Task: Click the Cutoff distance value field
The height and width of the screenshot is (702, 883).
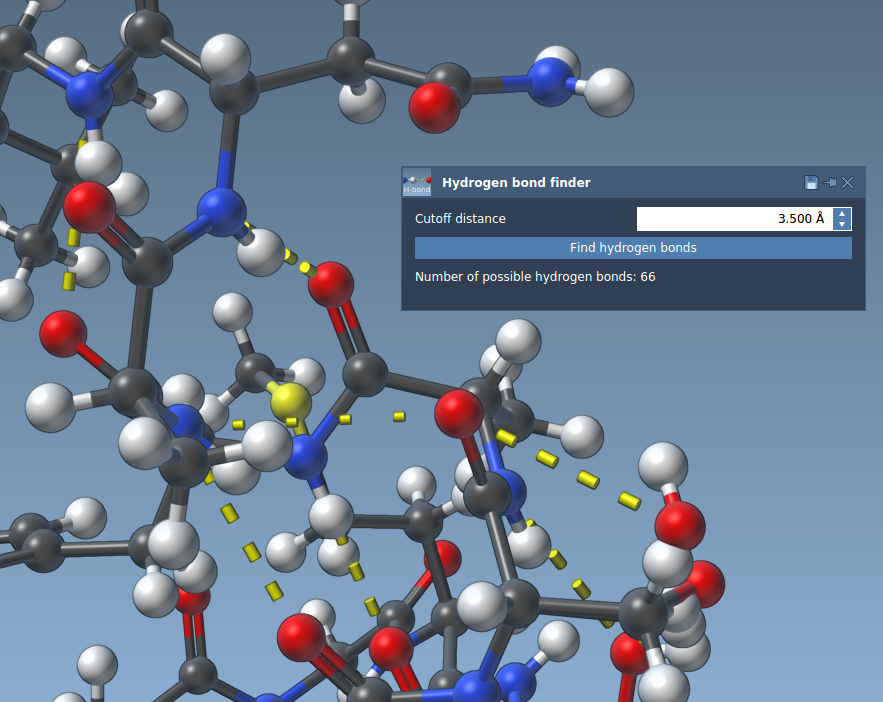Action: (734, 219)
